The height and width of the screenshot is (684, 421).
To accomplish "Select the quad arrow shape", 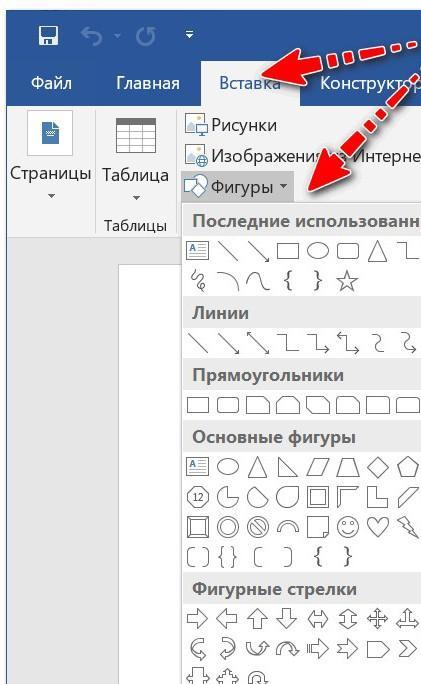I will click(x=377, y=619).
